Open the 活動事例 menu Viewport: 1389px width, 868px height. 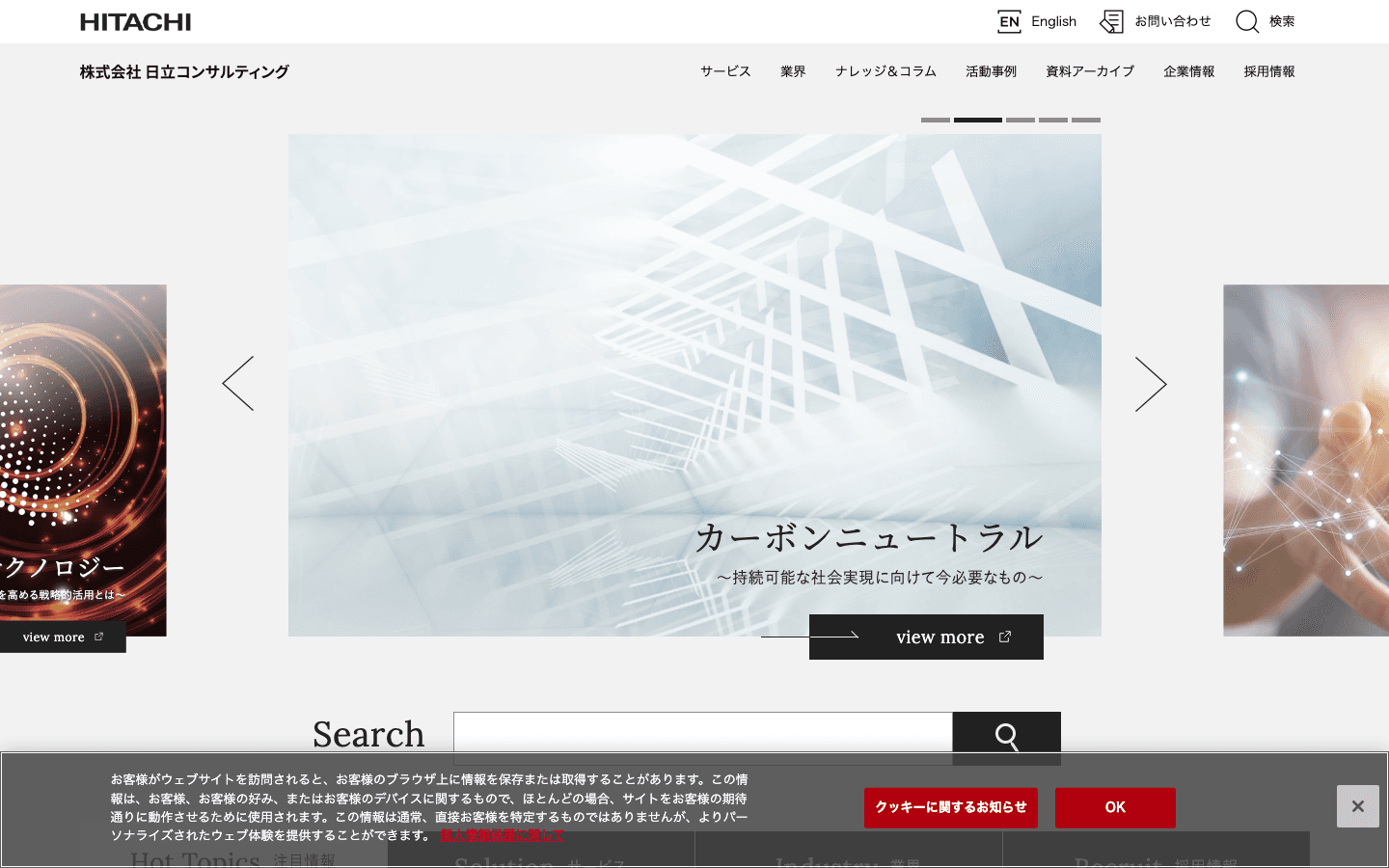point(991,71)
